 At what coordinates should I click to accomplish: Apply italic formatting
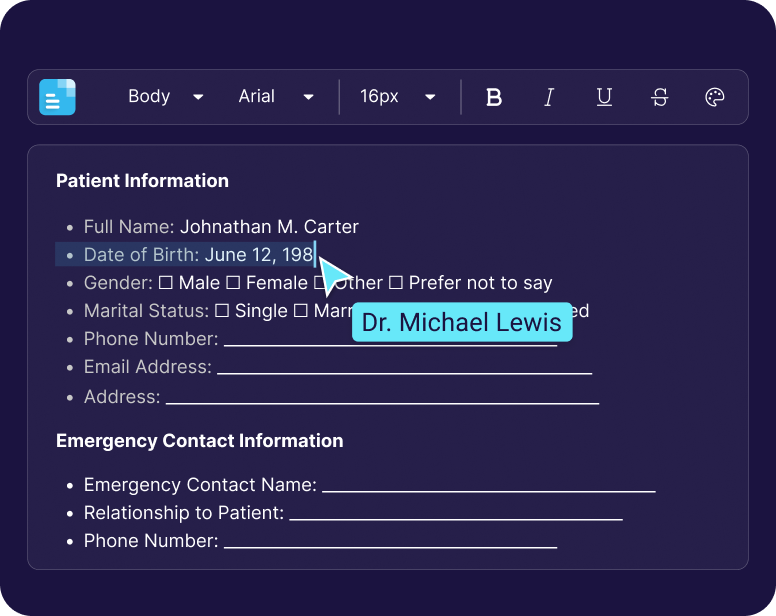pyautogui.click(x=548, y=97)
